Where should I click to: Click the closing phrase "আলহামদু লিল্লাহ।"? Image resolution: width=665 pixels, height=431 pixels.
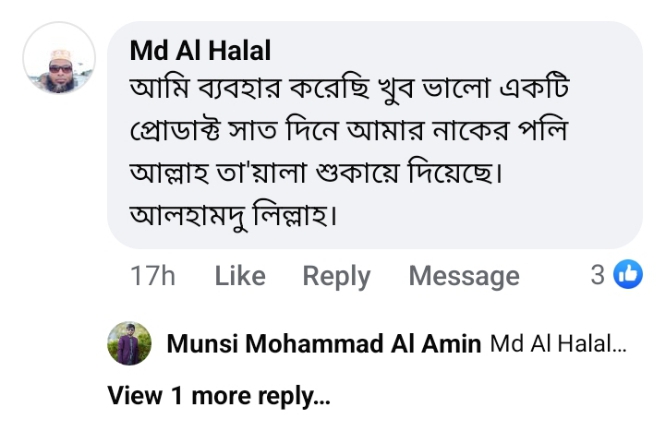coord(233,215)
